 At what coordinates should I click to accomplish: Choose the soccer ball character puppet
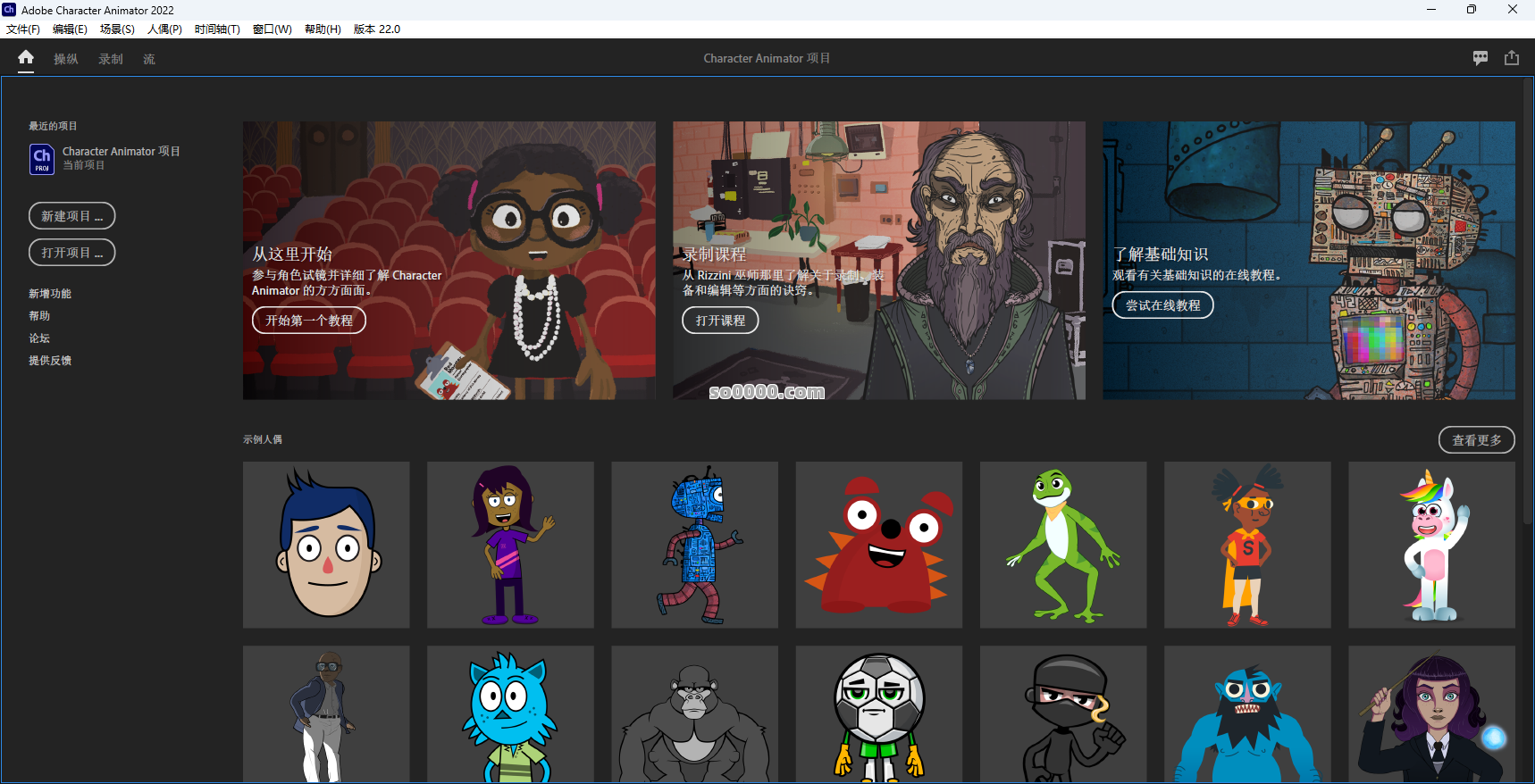coord(878,714)
